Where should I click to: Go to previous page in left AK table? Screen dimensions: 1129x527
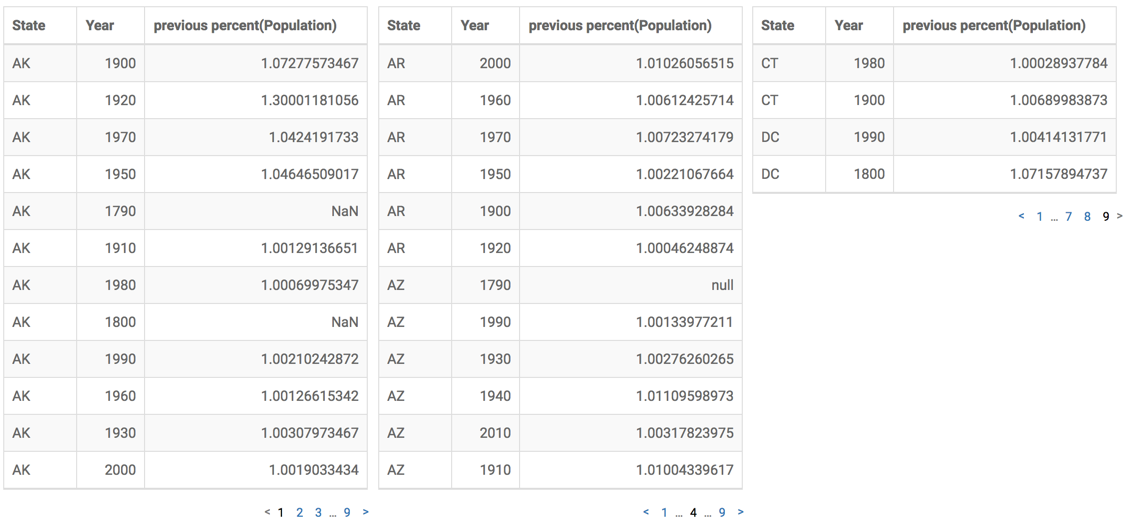tap(268, 513)
